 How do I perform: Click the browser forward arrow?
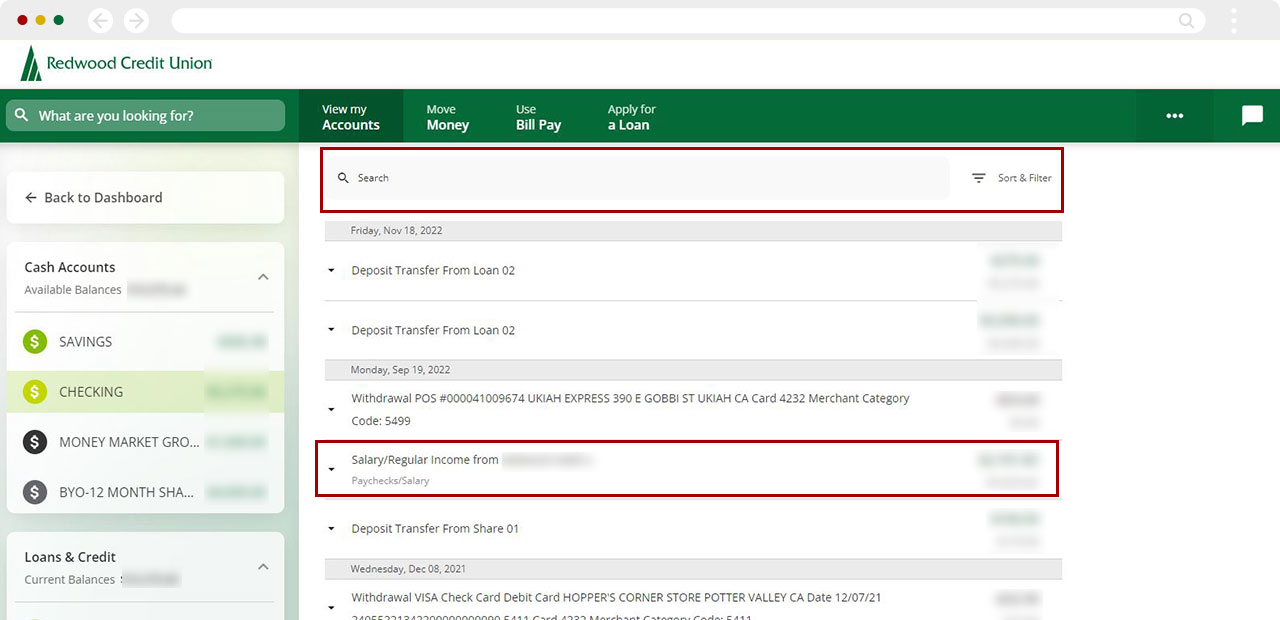pyautogui.click(x=136, y=20)
